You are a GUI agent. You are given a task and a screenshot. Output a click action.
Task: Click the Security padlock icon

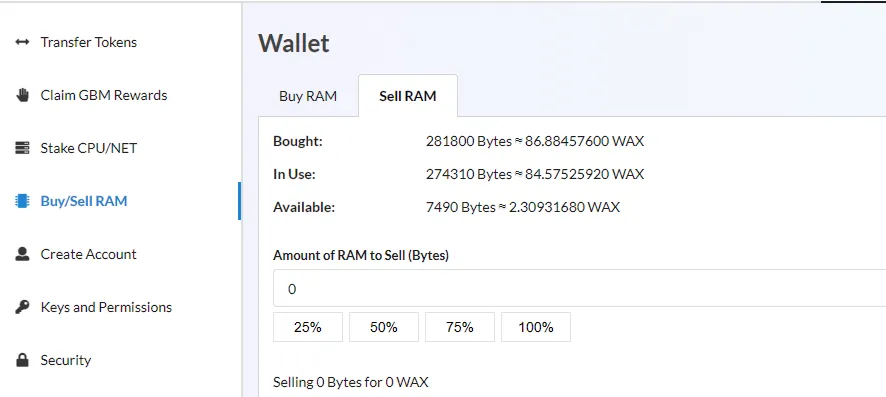22,360
